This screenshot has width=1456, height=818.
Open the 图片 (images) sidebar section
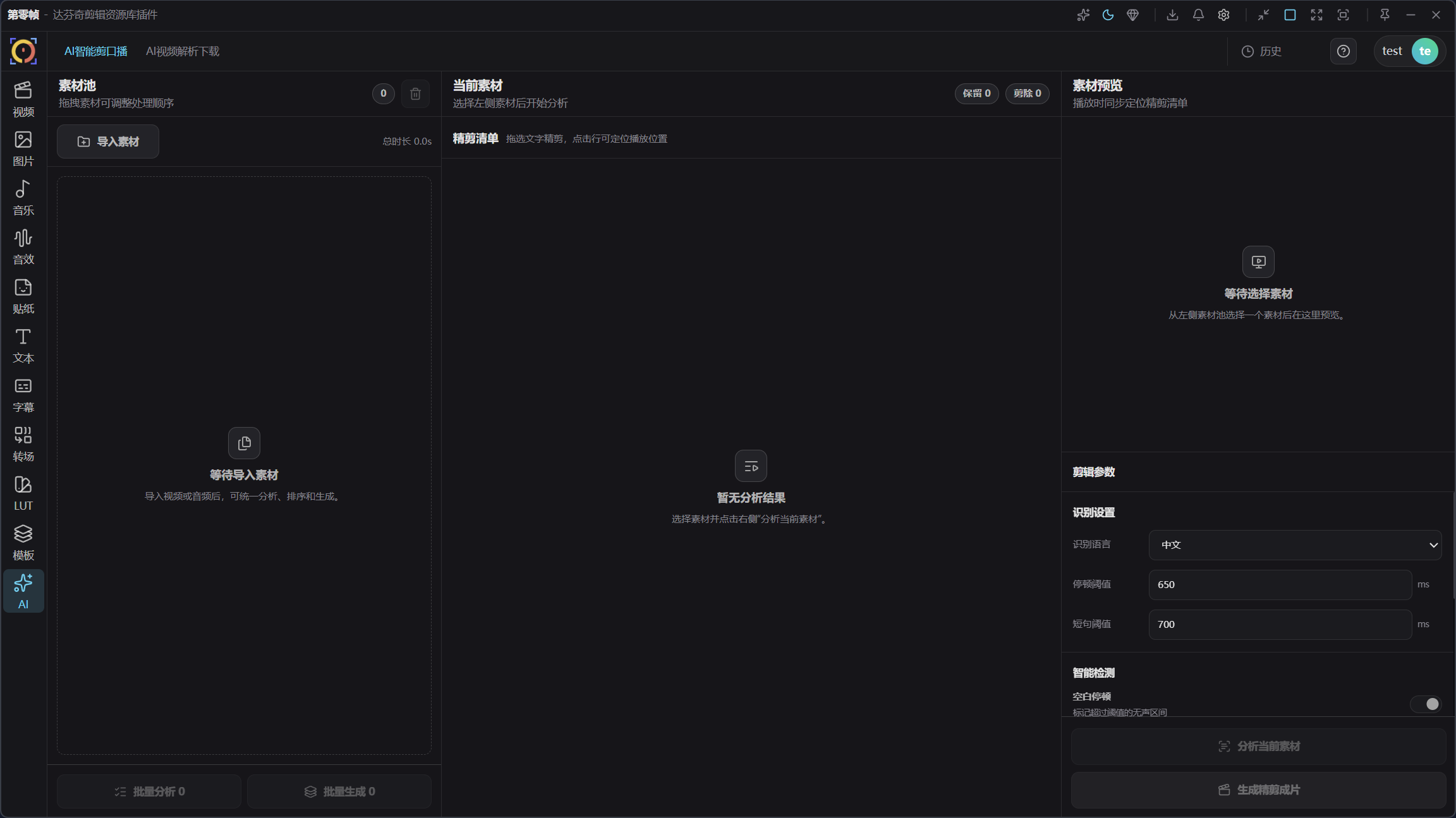pyautogui.click(x=23, y=148)
